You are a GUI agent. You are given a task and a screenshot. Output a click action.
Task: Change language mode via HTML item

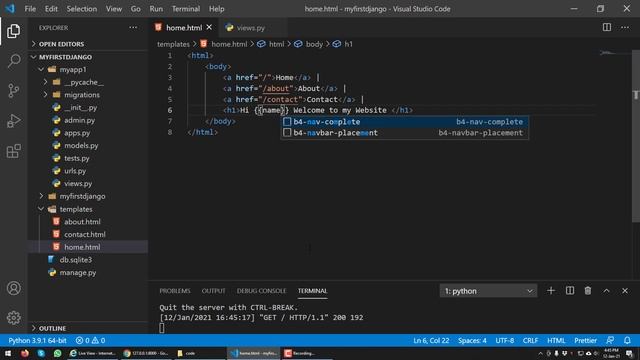556,340
